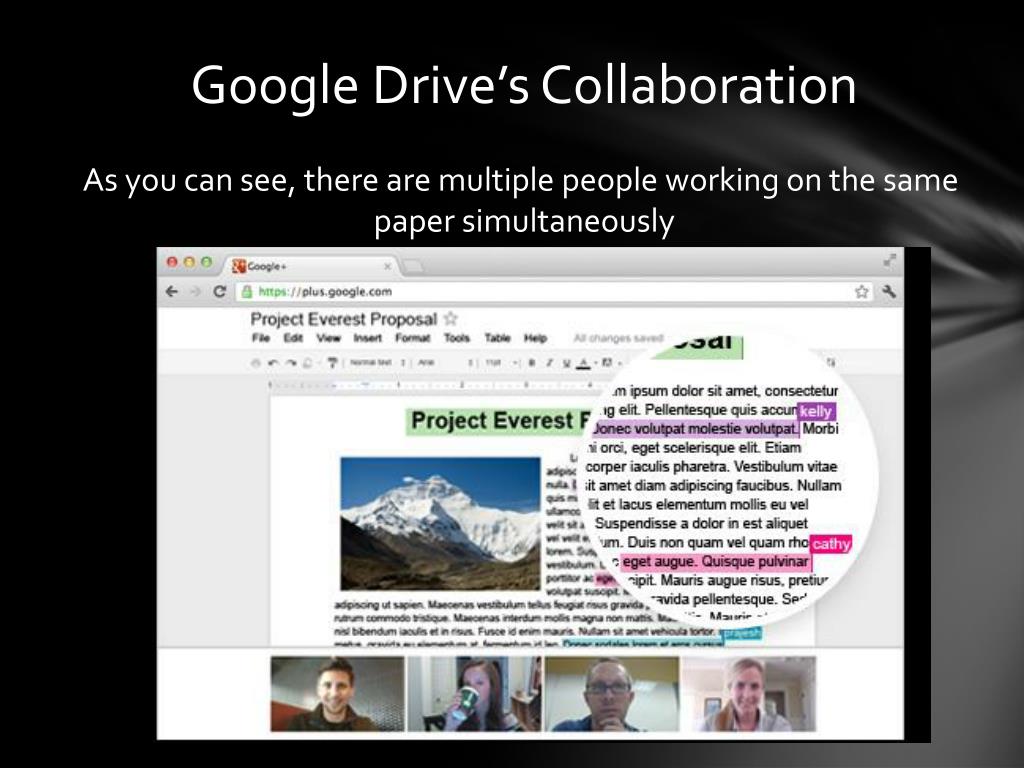The width and height of the screenshot is (1024, 768).
Task: Open the Arial font dropdown
Action: 444,362
